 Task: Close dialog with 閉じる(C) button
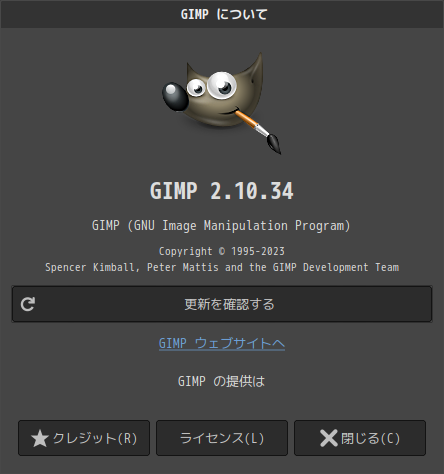click(x=360, y=438)
